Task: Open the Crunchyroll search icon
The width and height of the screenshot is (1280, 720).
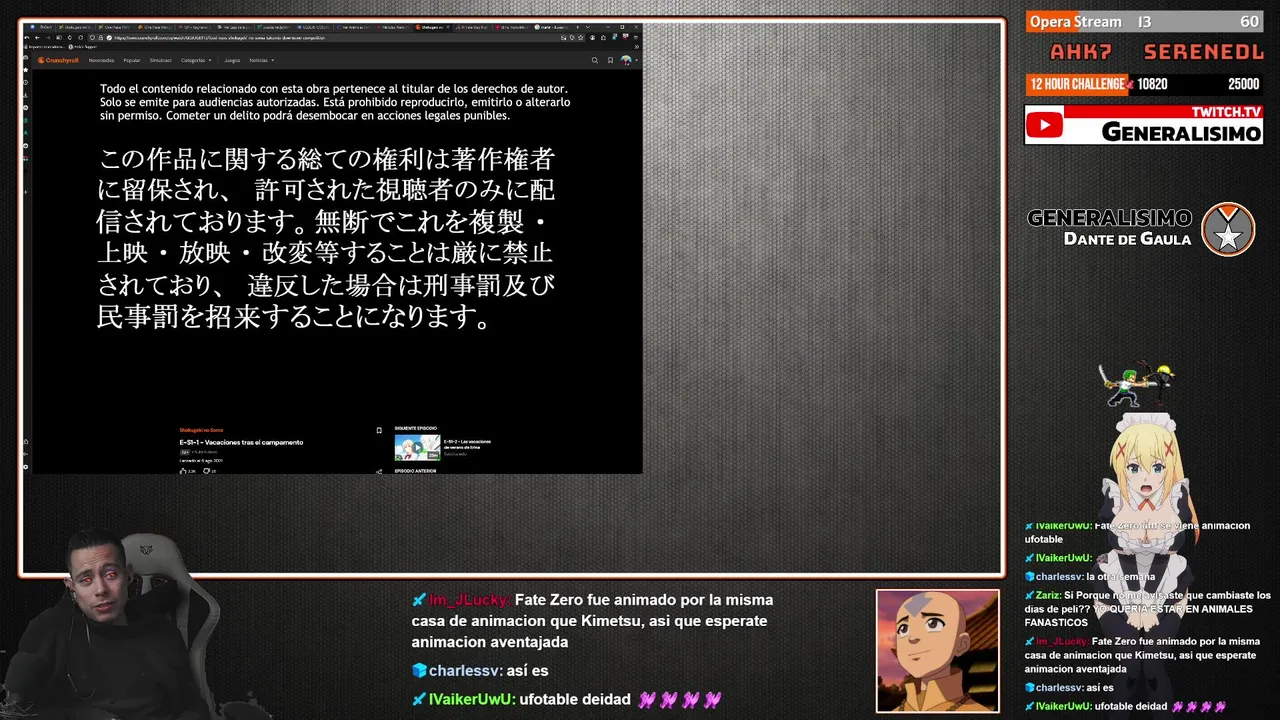Action: (x=595, y=60)
